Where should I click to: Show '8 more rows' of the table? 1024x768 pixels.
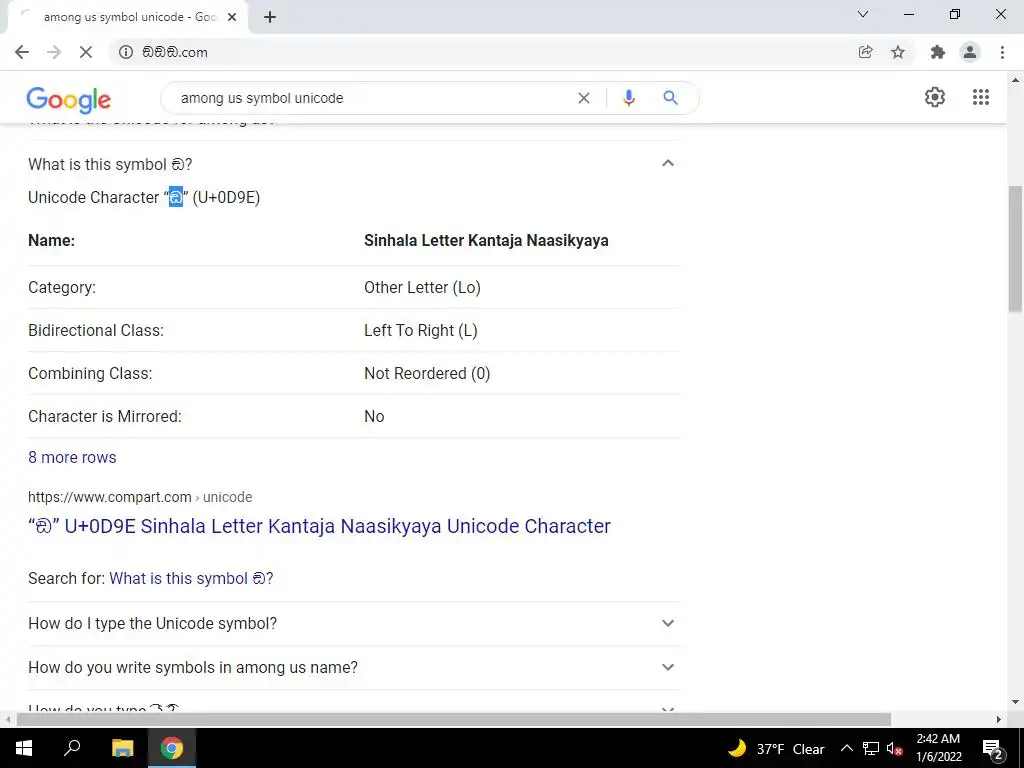pyautogui.click(x=72, y=457)
